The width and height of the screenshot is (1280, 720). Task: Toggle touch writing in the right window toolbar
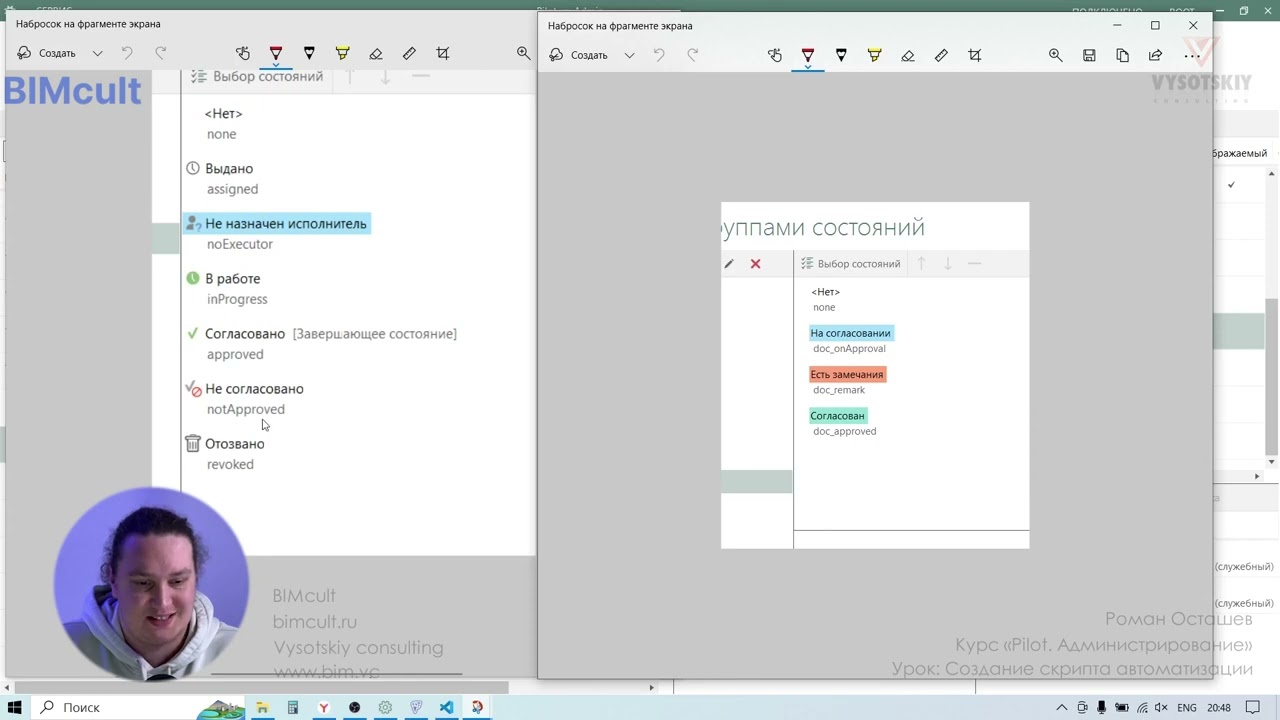click(775, 55)
